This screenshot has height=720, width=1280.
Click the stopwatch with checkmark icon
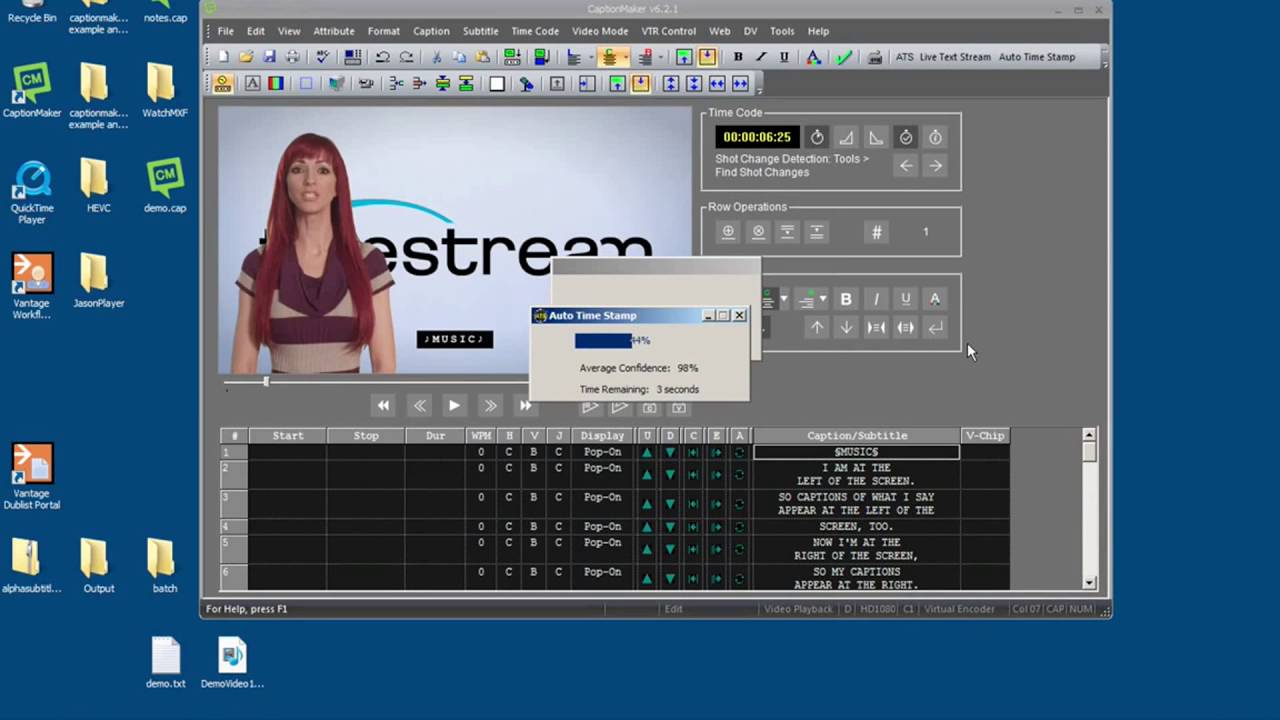[x=906, y=137]
